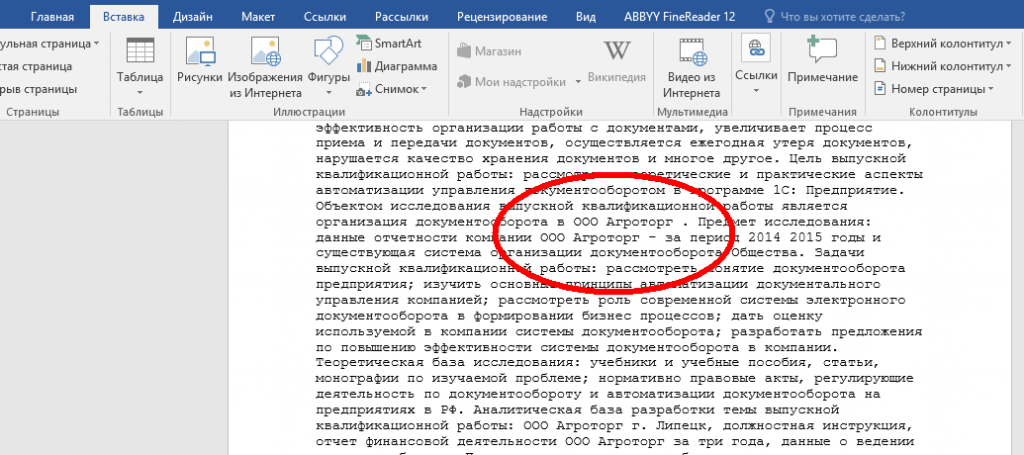
Task: Expand the Верхний колонтитул dropdown
Action: pos(1008,44)
